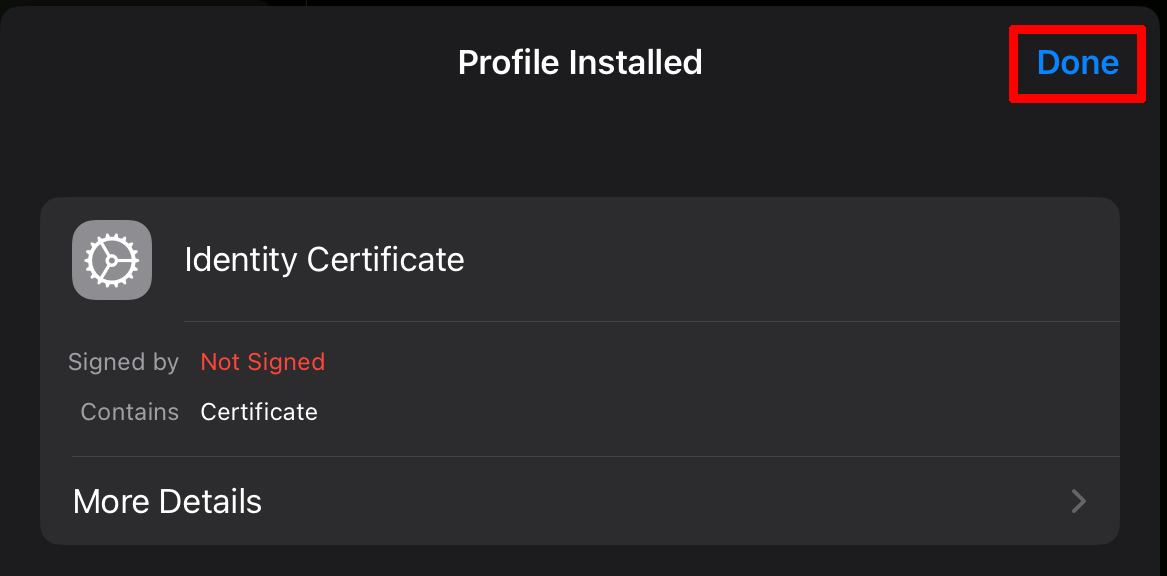
Task: Click the Certificate value beside Contains
Action: coord(258,411)
